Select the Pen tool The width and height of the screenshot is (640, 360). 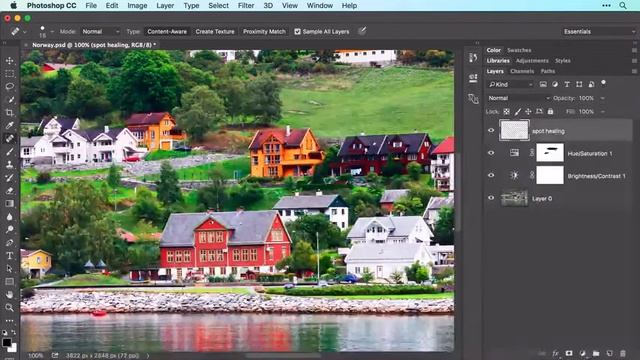[x=9, y=242]
